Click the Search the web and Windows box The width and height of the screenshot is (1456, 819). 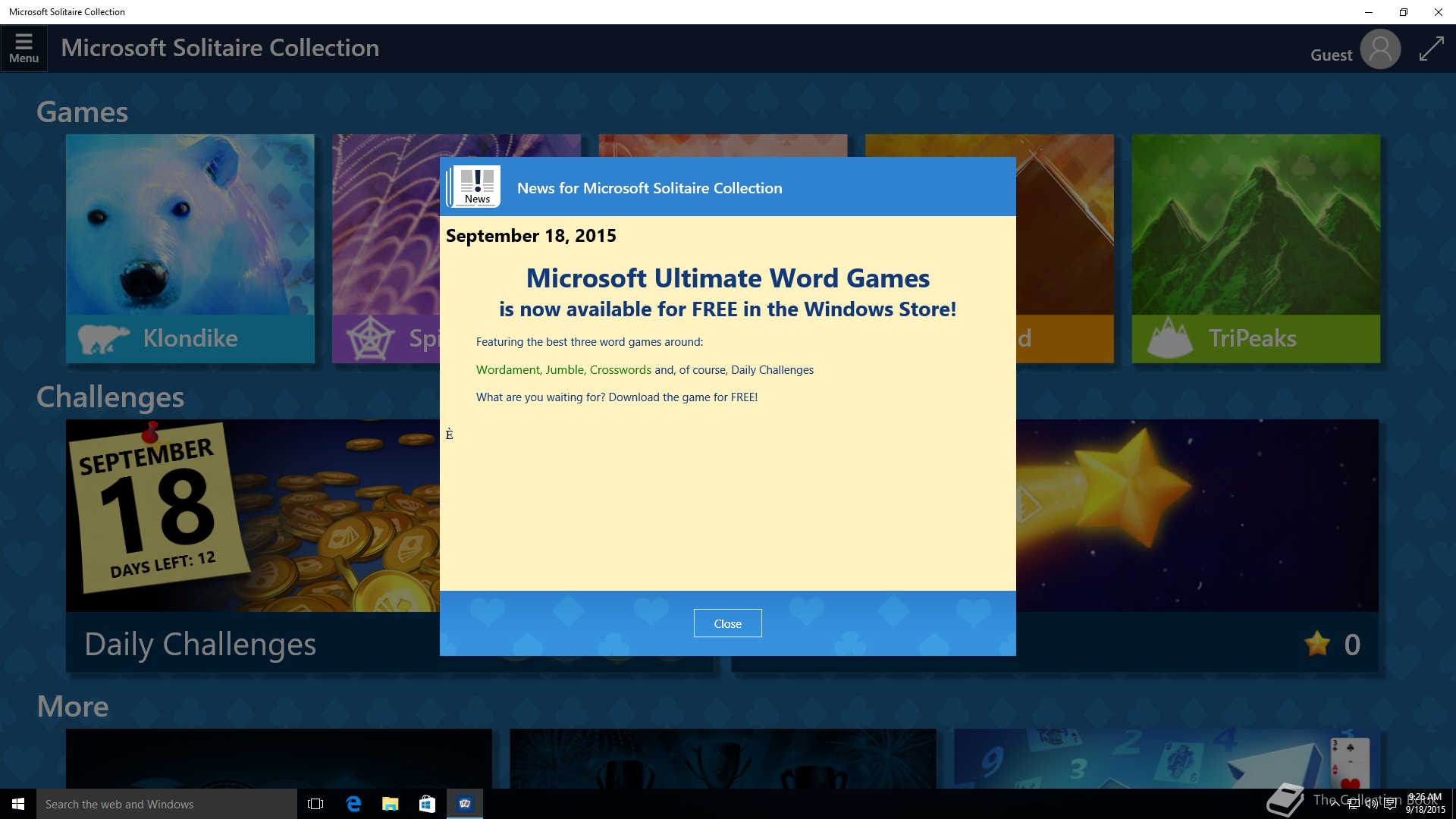(167, 804)
